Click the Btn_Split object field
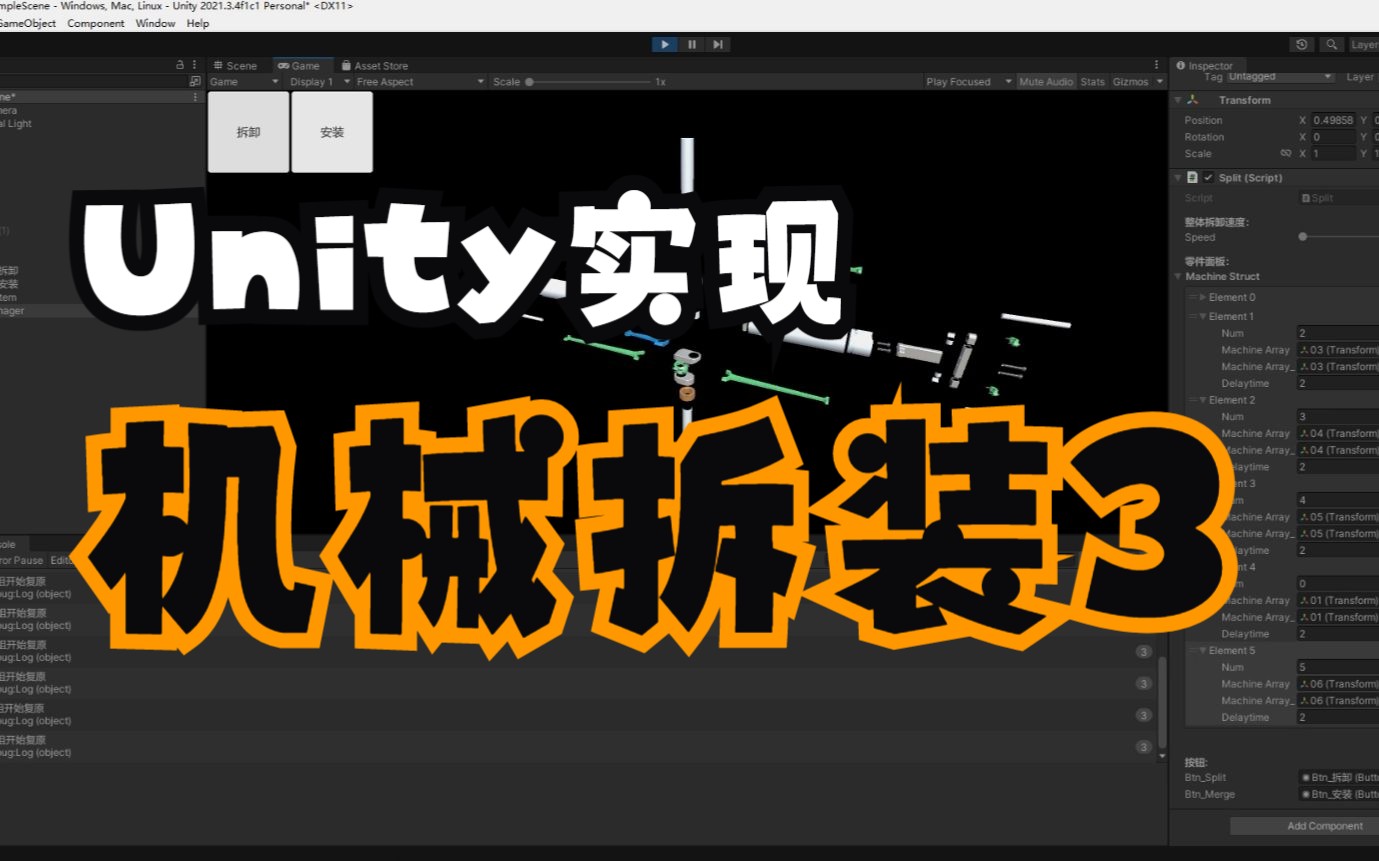1379x861 pixels. 1338,777
